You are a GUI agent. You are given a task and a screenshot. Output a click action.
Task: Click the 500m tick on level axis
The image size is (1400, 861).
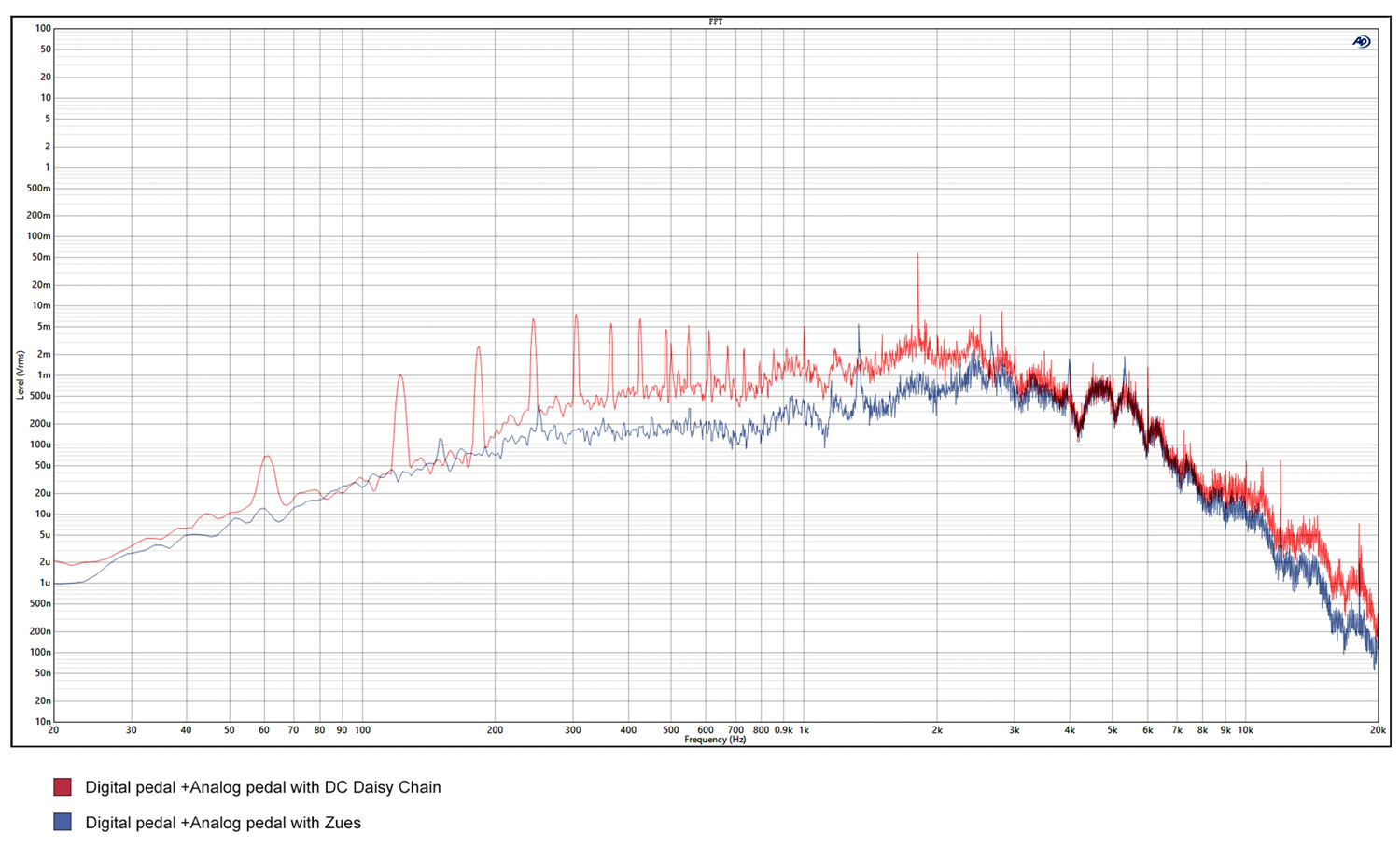39,189
